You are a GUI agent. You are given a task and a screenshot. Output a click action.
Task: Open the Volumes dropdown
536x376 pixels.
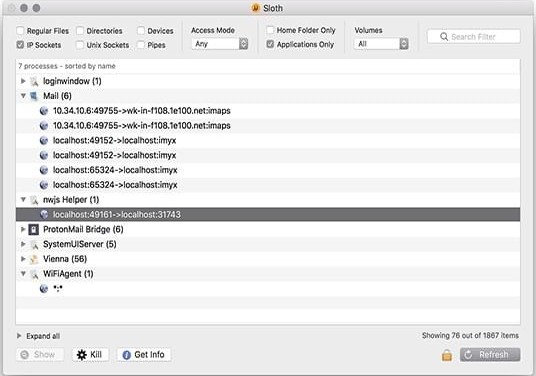(381, 44)
